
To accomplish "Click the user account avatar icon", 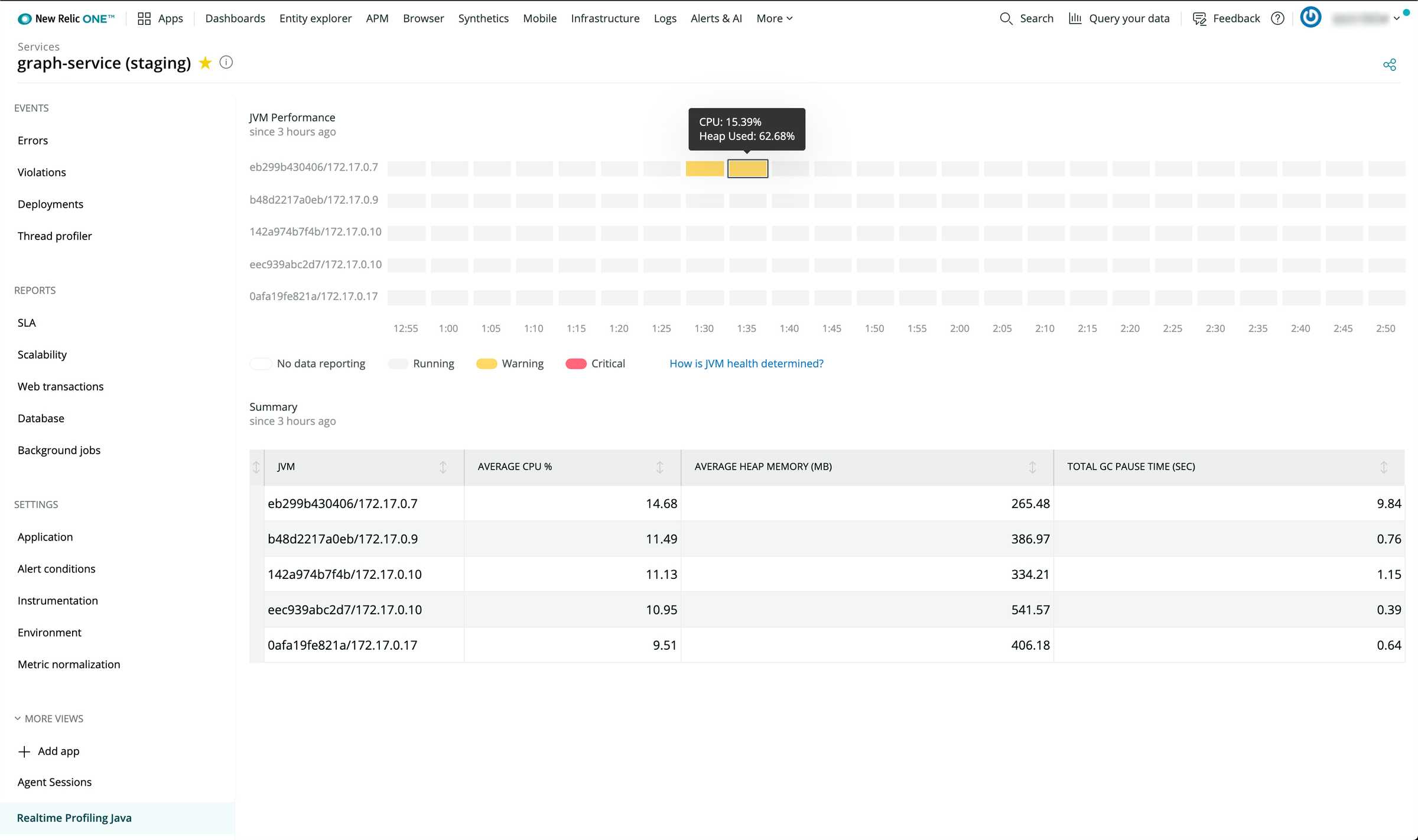I will (x=1310, y=17).
